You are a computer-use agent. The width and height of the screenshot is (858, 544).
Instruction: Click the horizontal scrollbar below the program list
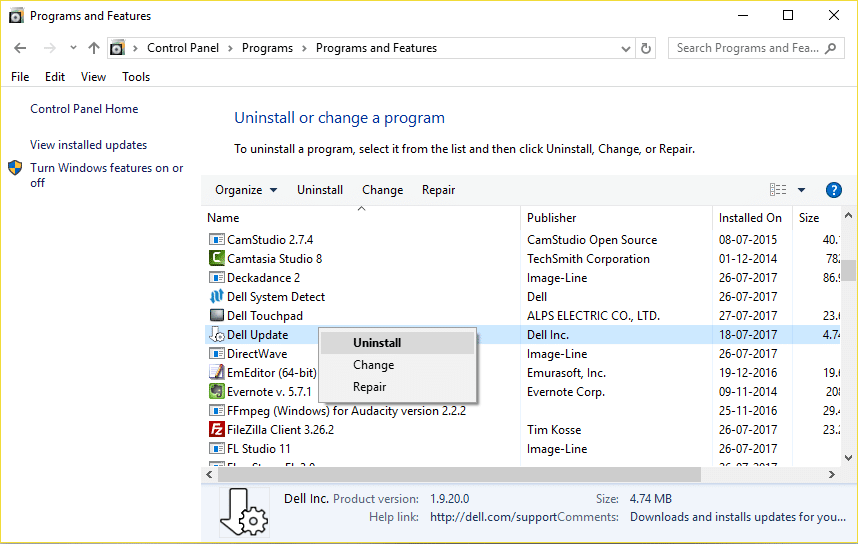[x=520, y=474]
